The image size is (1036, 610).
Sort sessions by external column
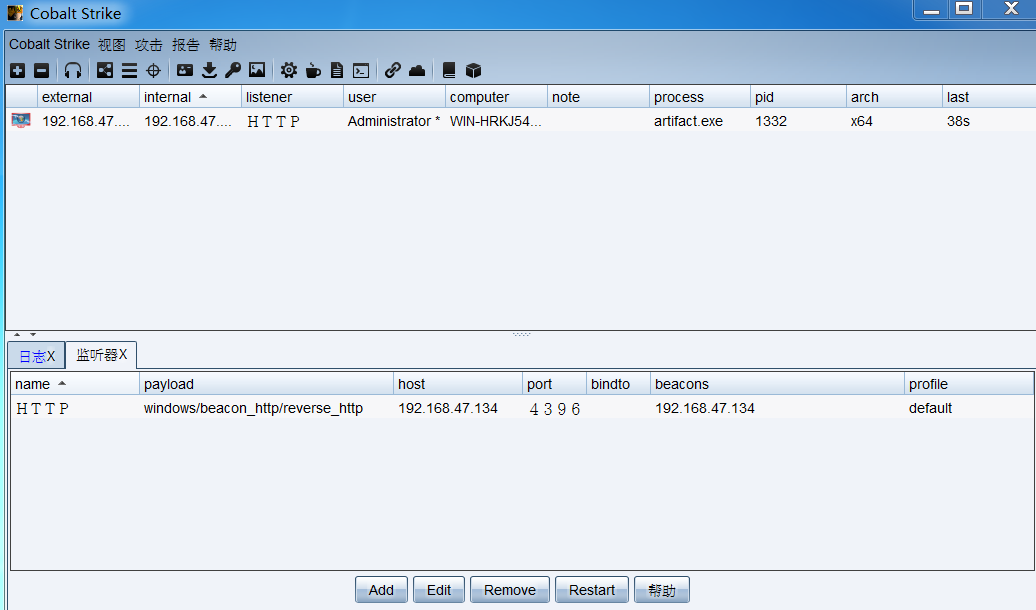[x=88, y=97]
